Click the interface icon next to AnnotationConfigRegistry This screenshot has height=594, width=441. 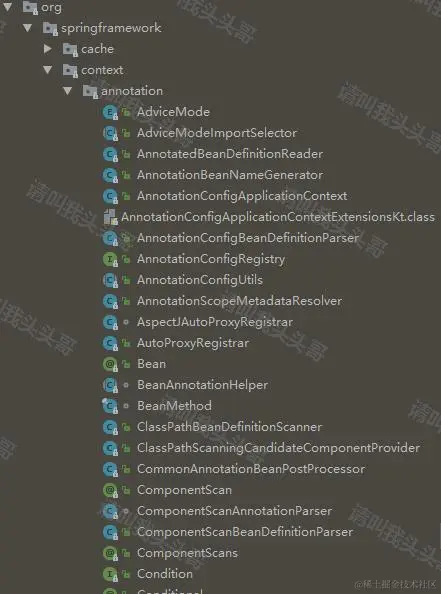[x=110, y=259]
